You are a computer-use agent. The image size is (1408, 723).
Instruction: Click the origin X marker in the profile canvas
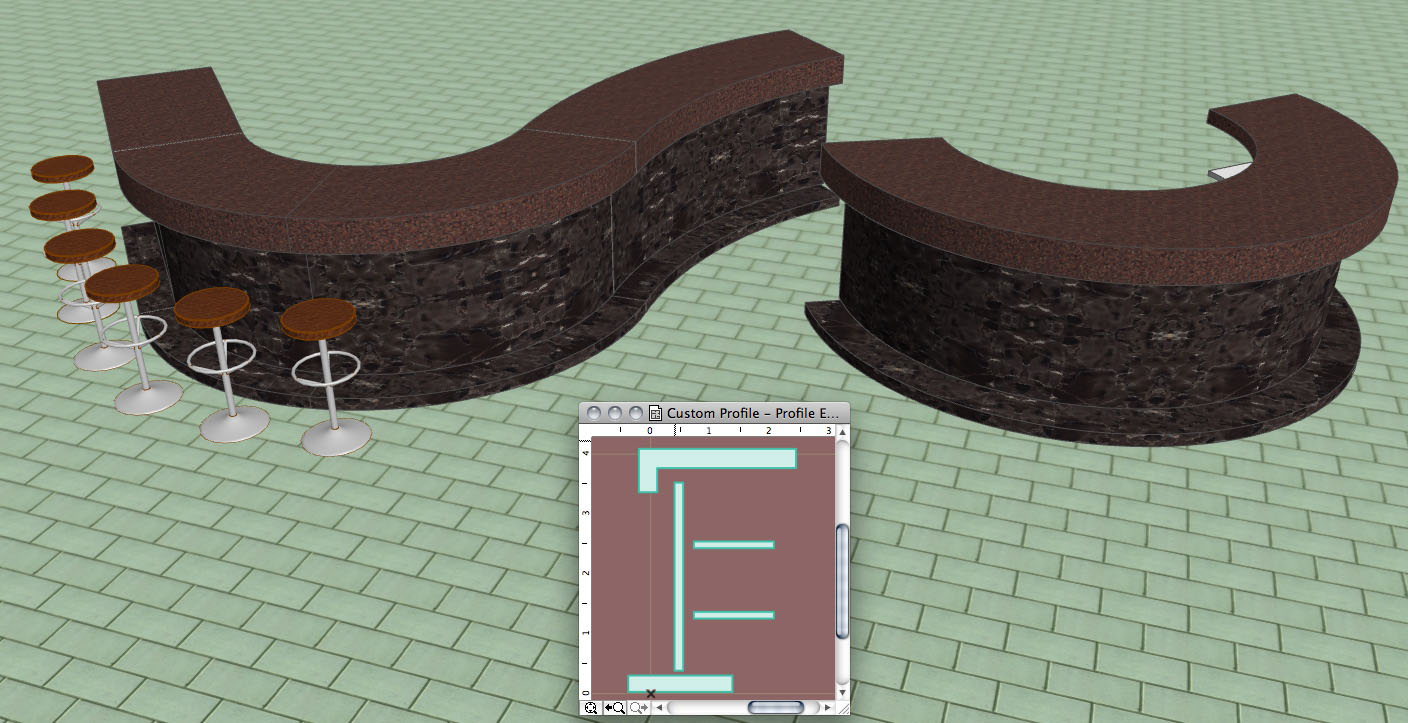click(x=651, y=694)
